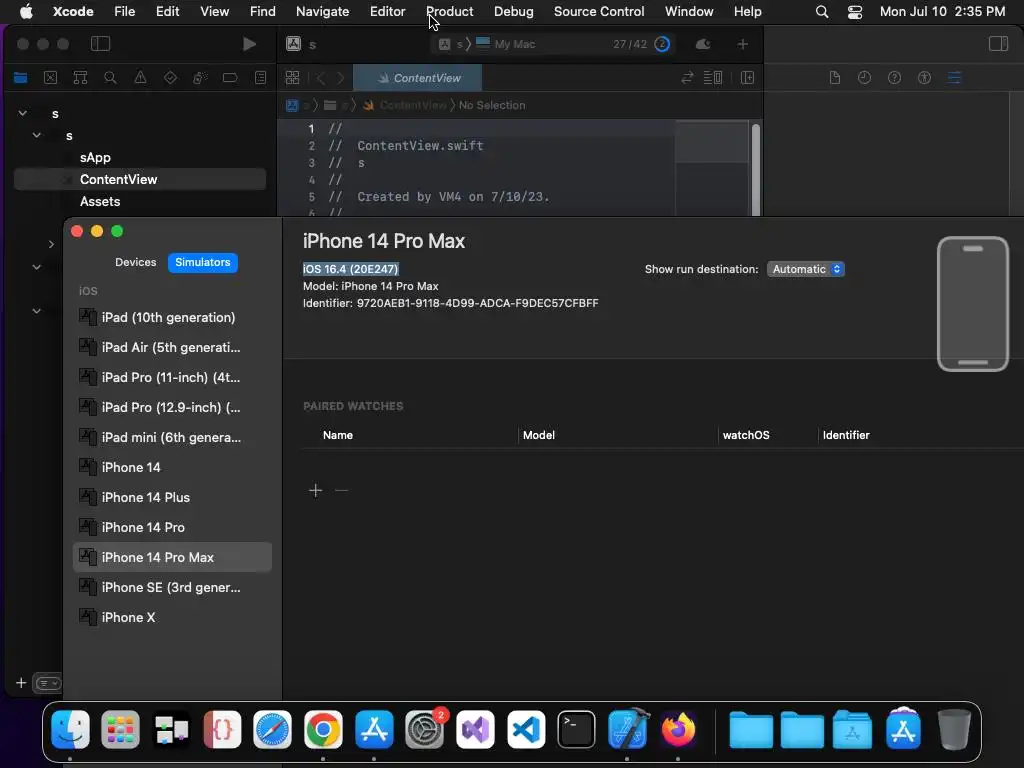Screen dimensions: 1024x768
Task: Open the Symbol navigator icon
Action: 80,78
